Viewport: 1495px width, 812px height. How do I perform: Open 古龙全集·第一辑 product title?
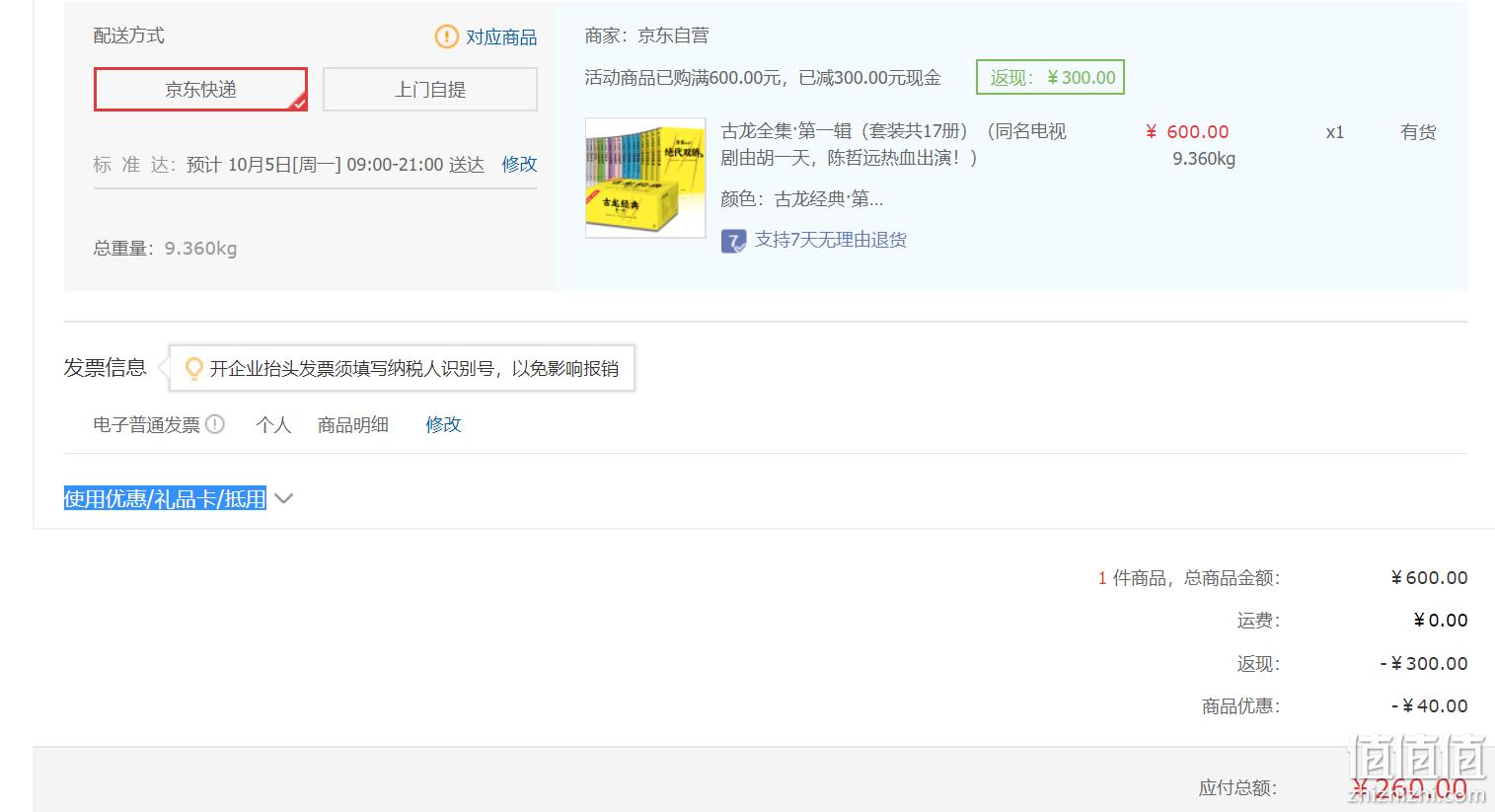(x=894, y=144)
